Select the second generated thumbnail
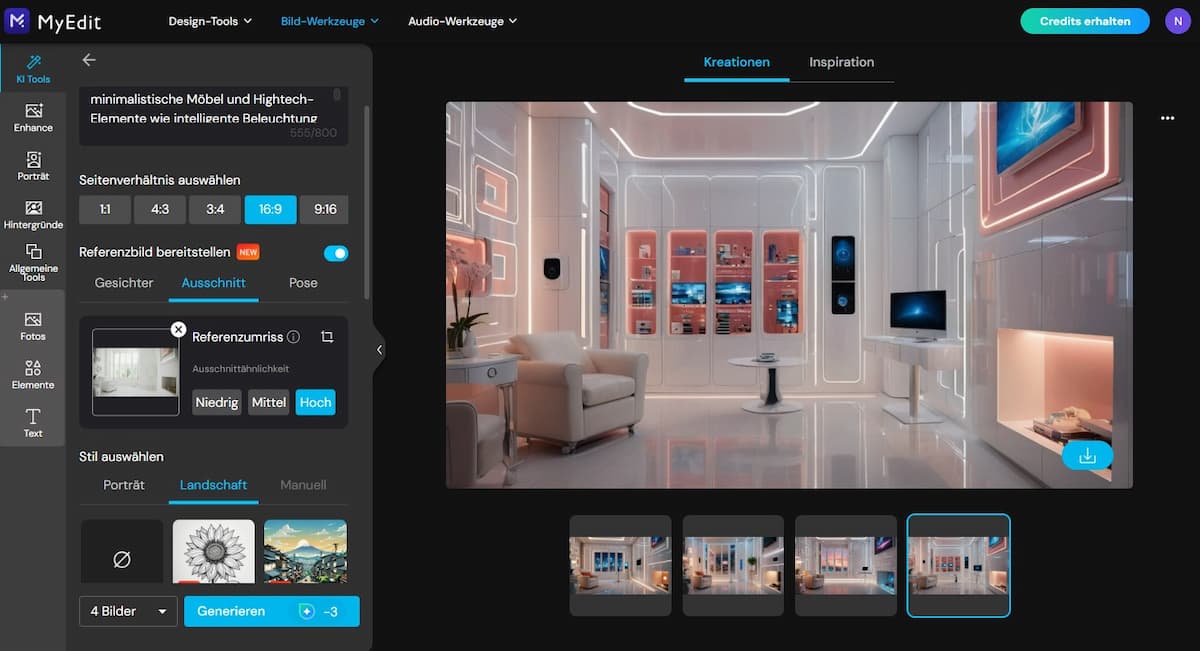This screenshot has height=651, width=1200. coord(733,565)
